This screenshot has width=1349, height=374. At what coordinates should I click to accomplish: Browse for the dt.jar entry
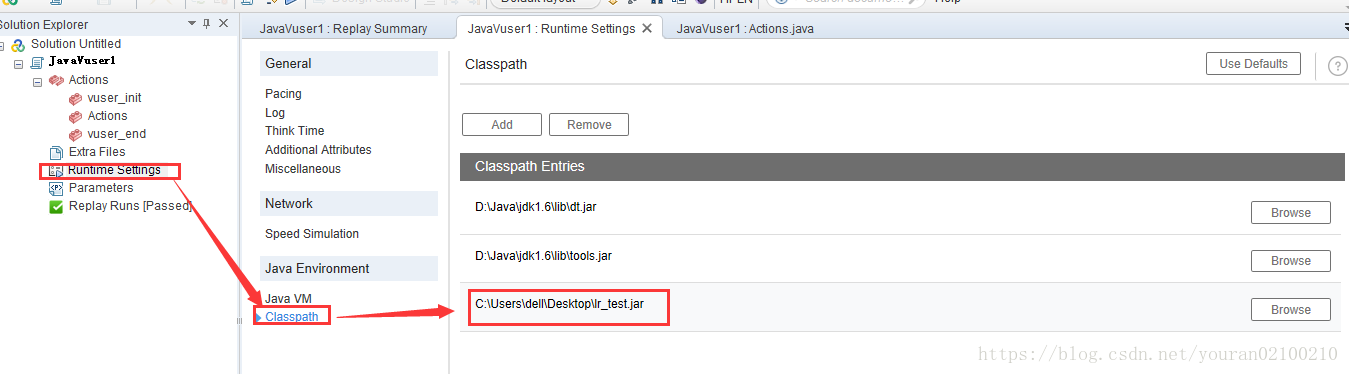click(1291, 212)
